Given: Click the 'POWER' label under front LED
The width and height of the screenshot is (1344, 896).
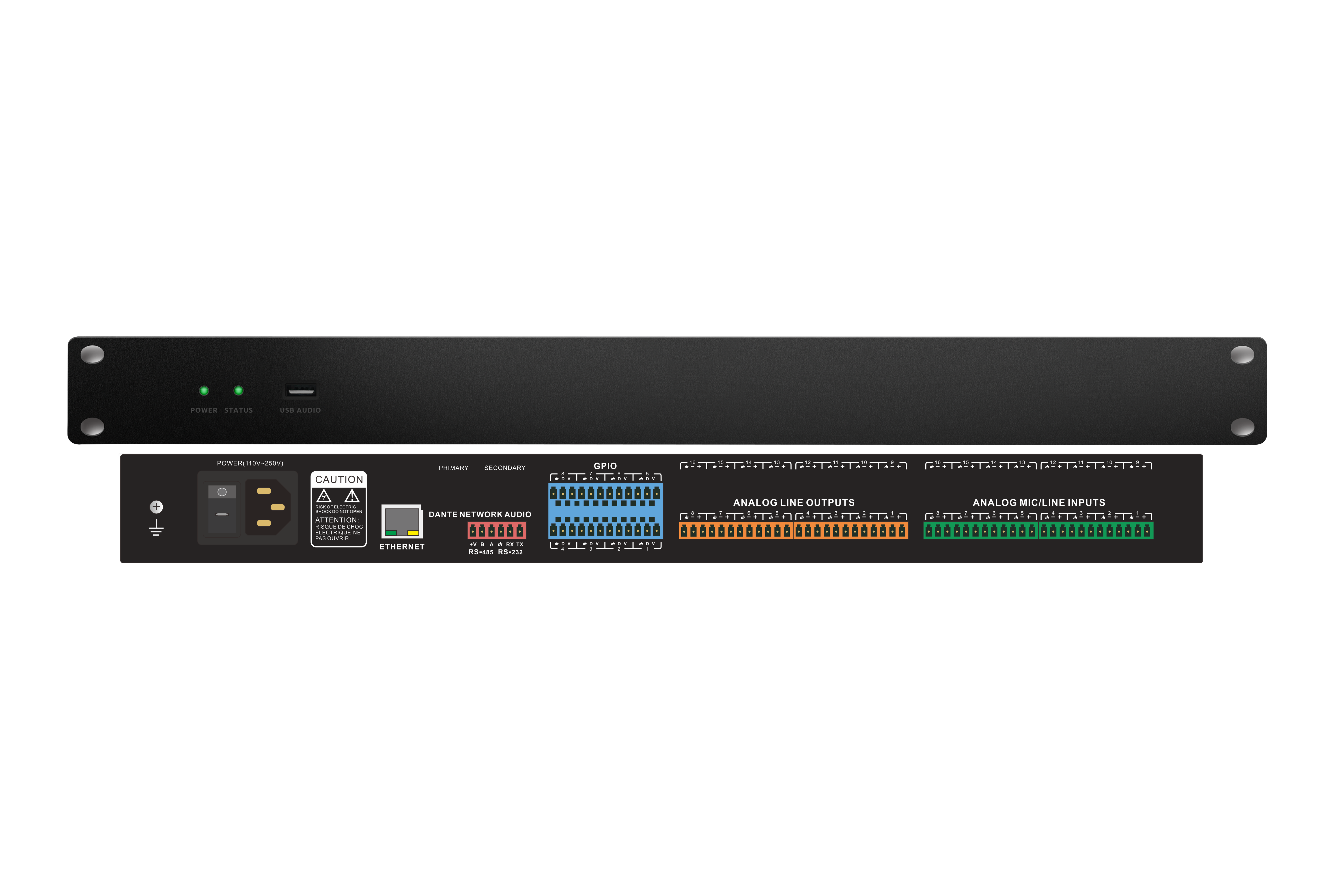Looking at the screenshot, I should coord(204,410).
